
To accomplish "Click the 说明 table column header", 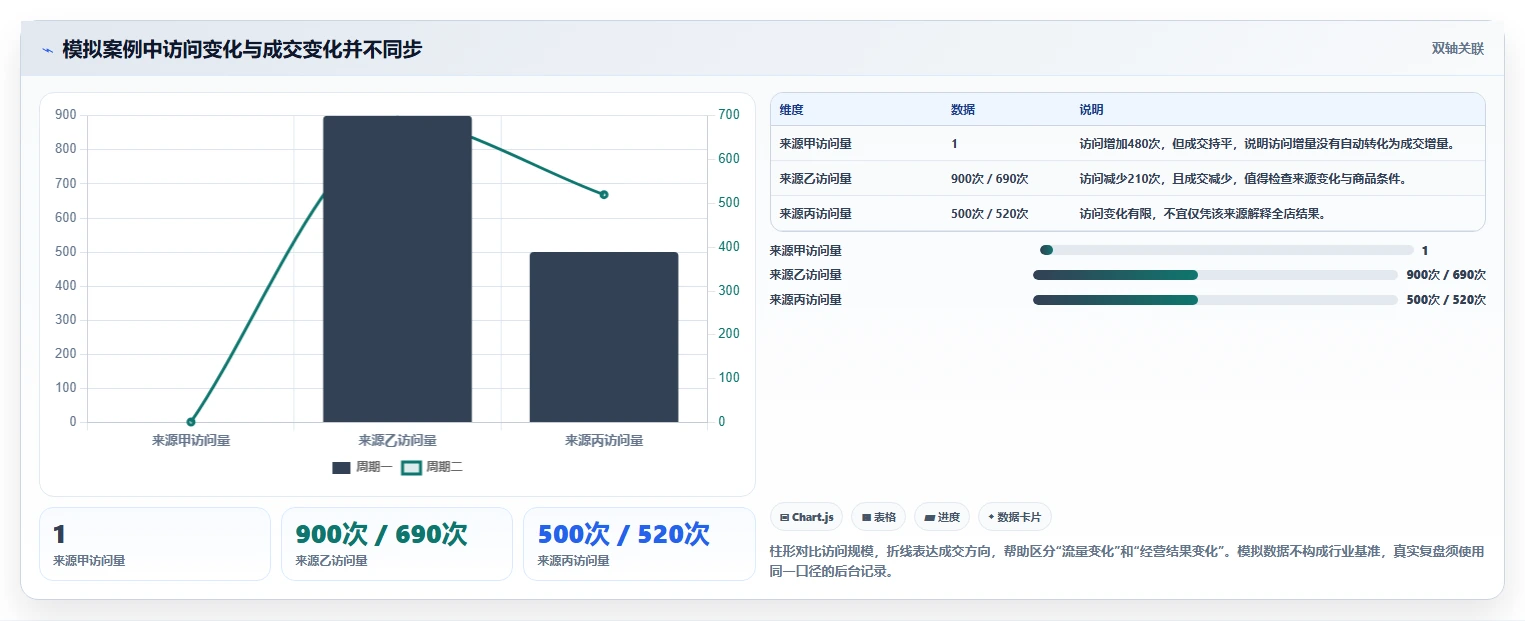I will [x=1091, y=110].
